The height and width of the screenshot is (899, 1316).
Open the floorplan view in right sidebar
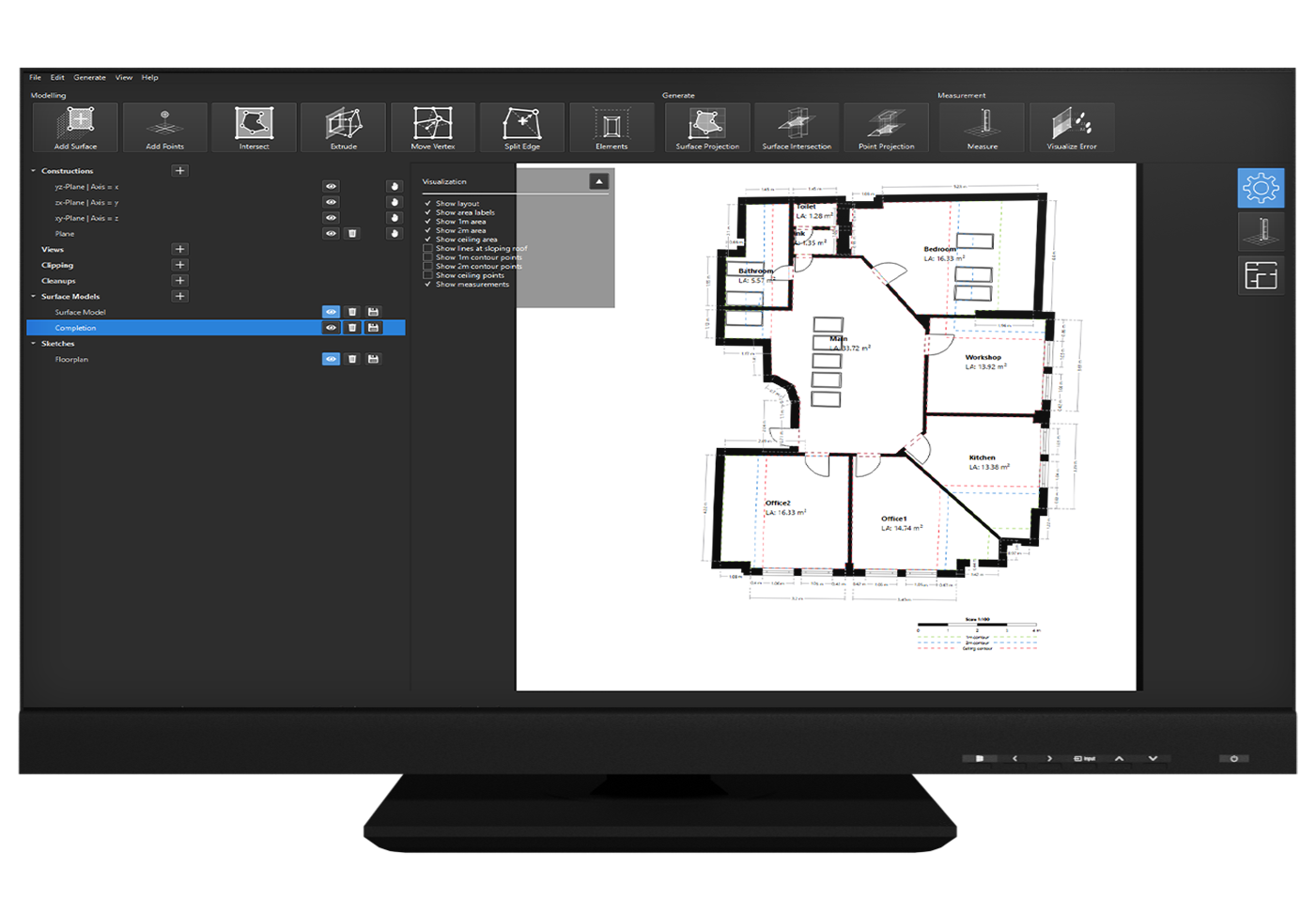pyautogui.click(x=1261, y=276)
